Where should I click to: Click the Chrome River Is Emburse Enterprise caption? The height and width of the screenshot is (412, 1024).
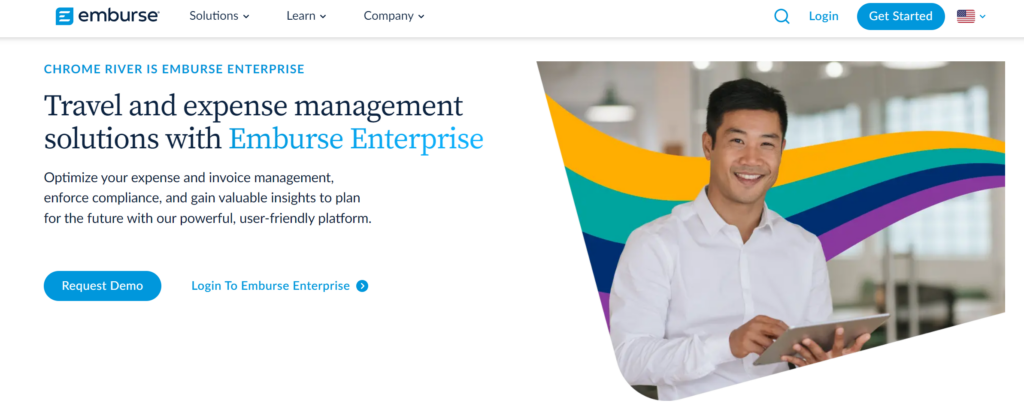[174, 69]
